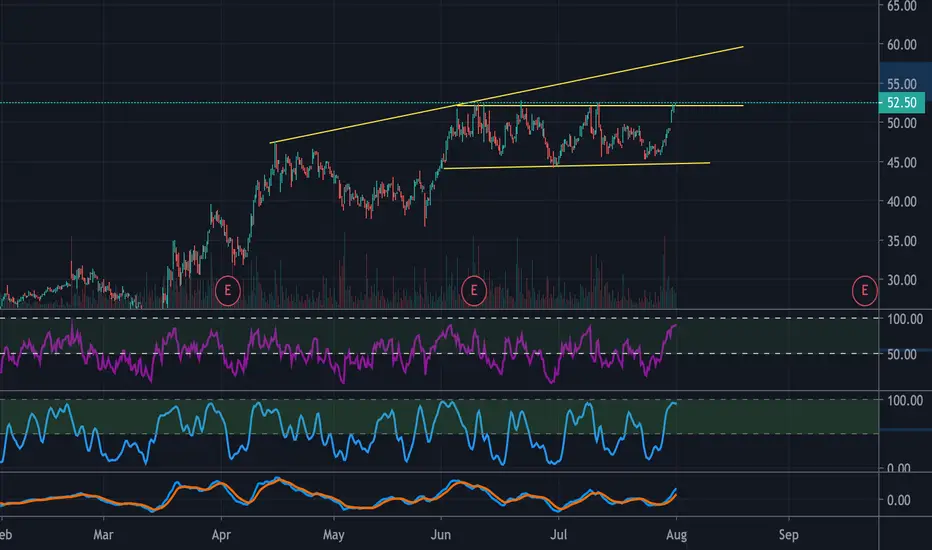This screenshot has width=932, height=550.
Task: Click the 60.00 price axis label
Action: point(902,45)
